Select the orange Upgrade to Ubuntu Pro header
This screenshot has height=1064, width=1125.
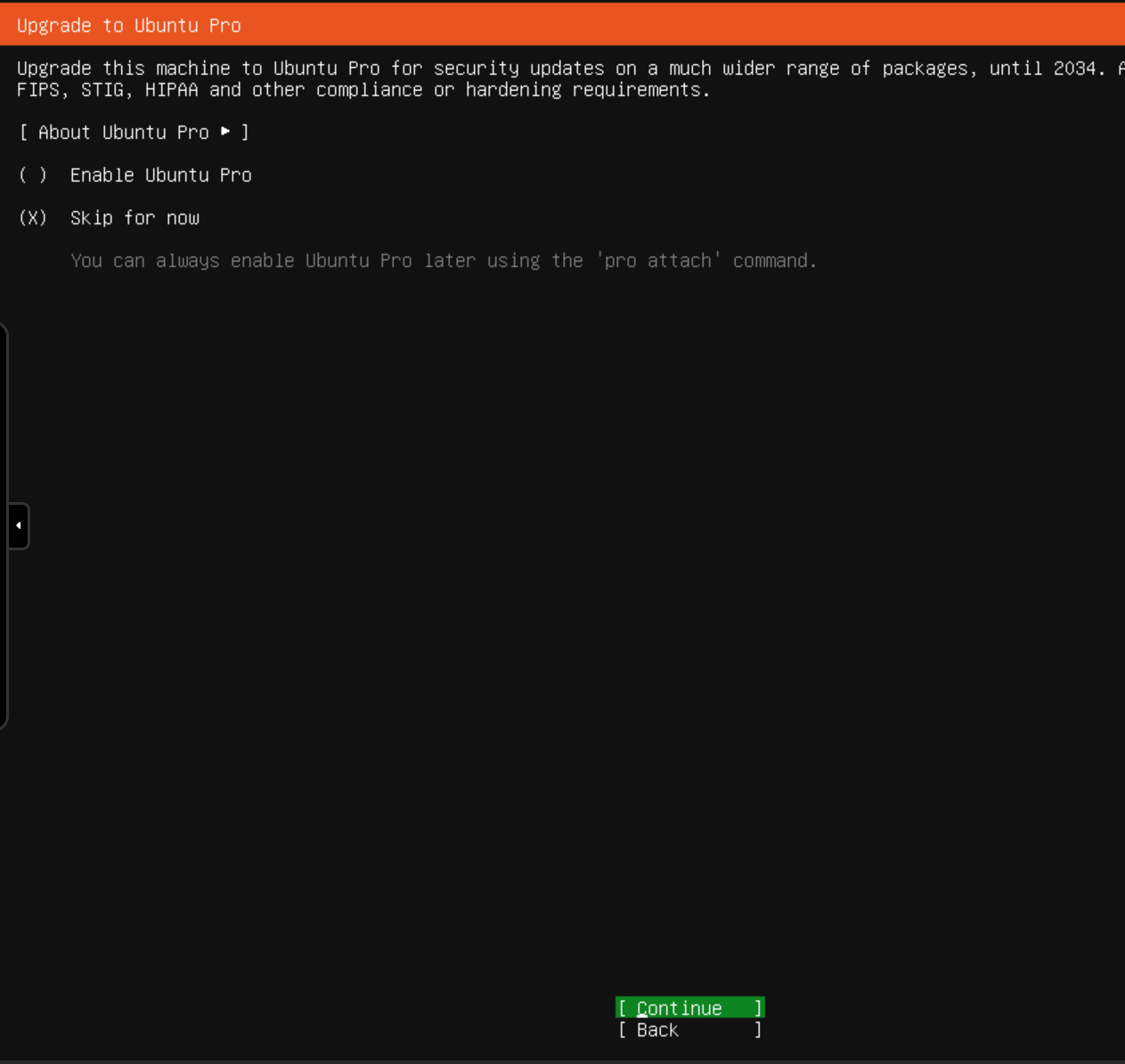pyautogui.click(x=128, y=25)
